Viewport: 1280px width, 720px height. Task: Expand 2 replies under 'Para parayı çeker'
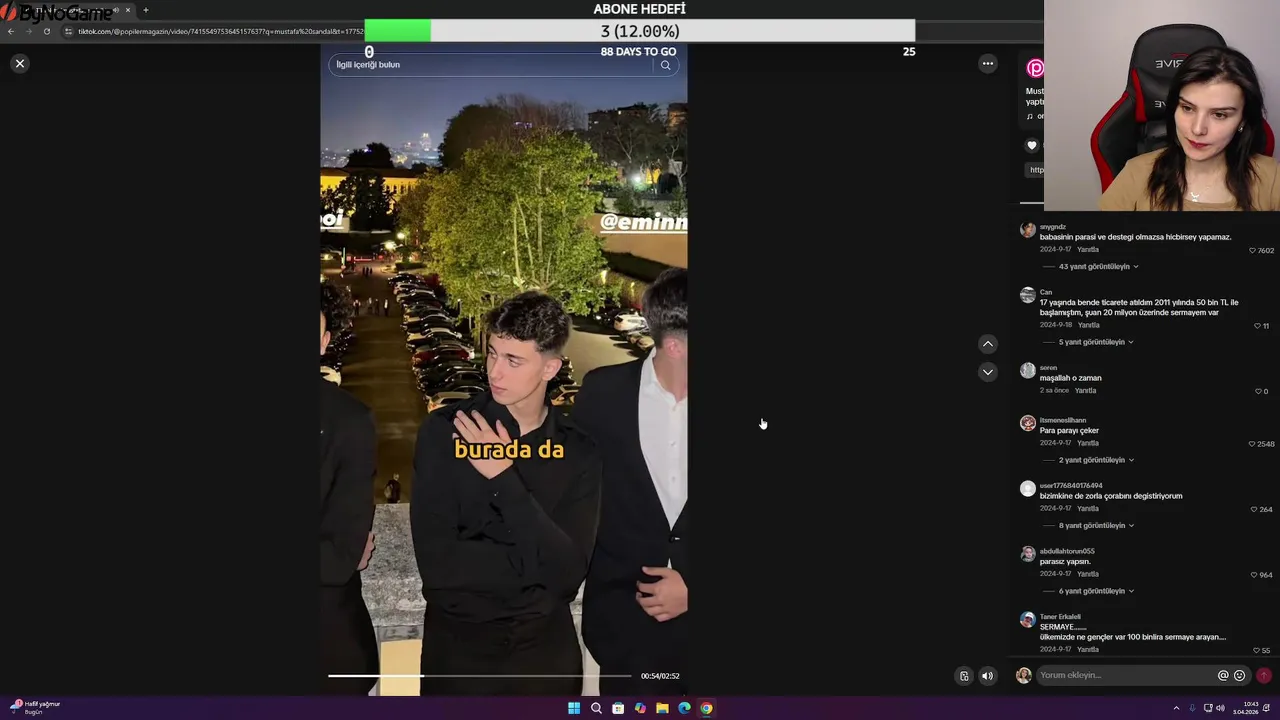(x=1096, y=460)
